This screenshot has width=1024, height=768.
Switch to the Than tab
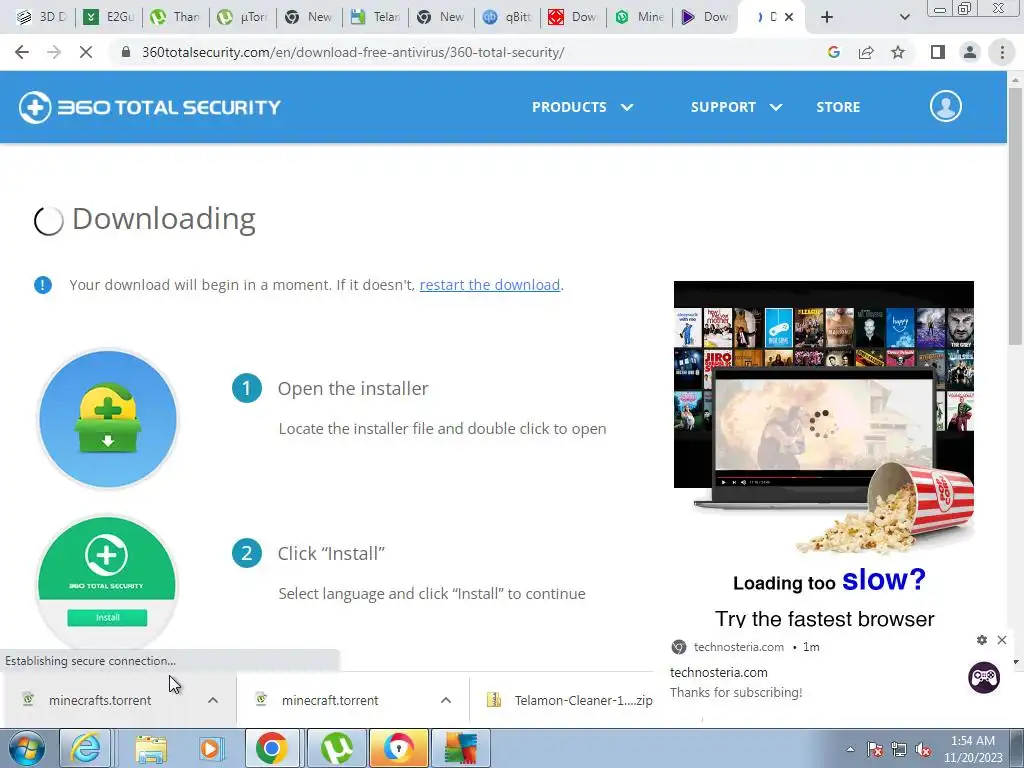[176, 18]
